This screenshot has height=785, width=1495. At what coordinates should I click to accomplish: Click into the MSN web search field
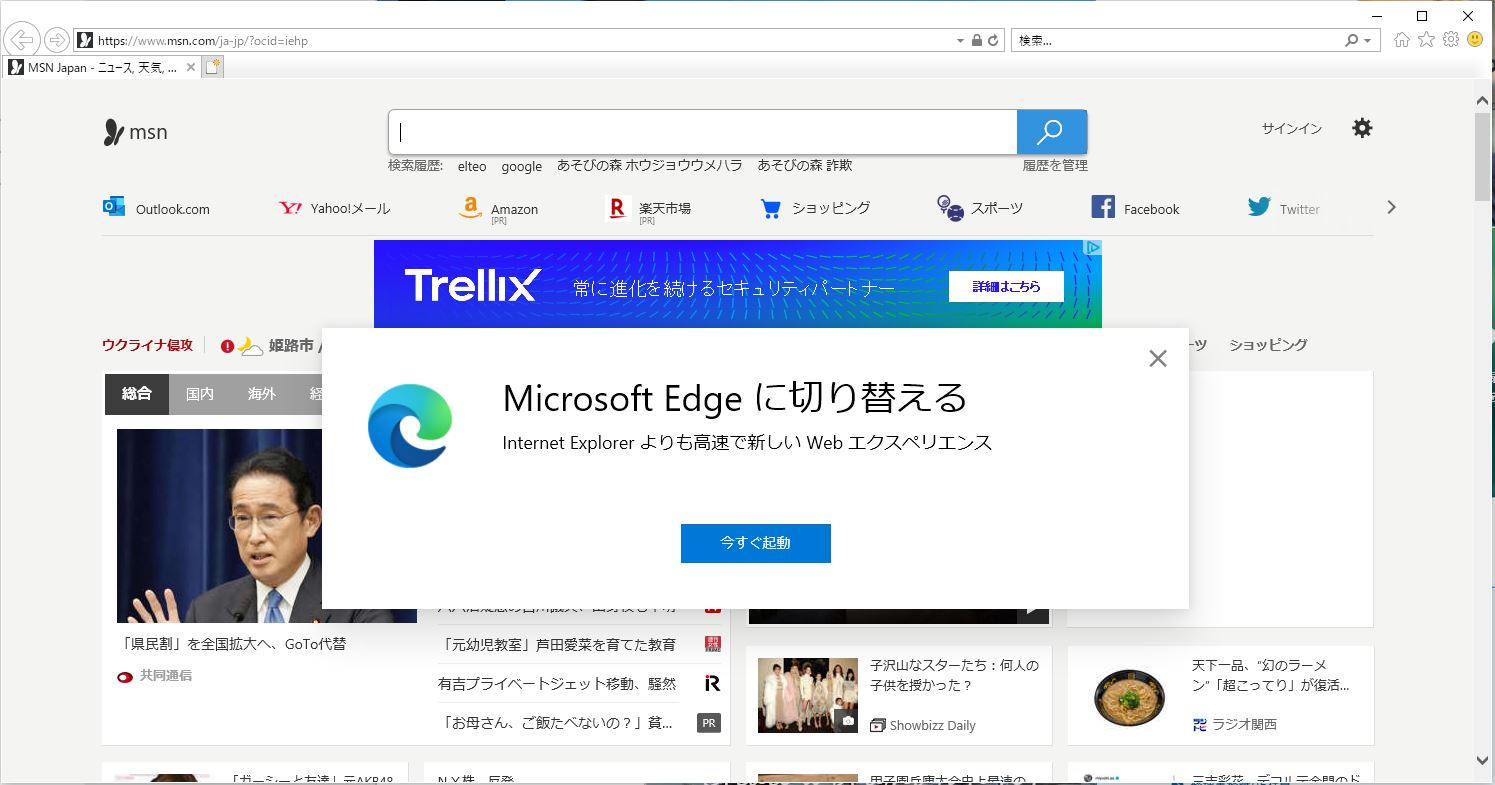point(703,132)
